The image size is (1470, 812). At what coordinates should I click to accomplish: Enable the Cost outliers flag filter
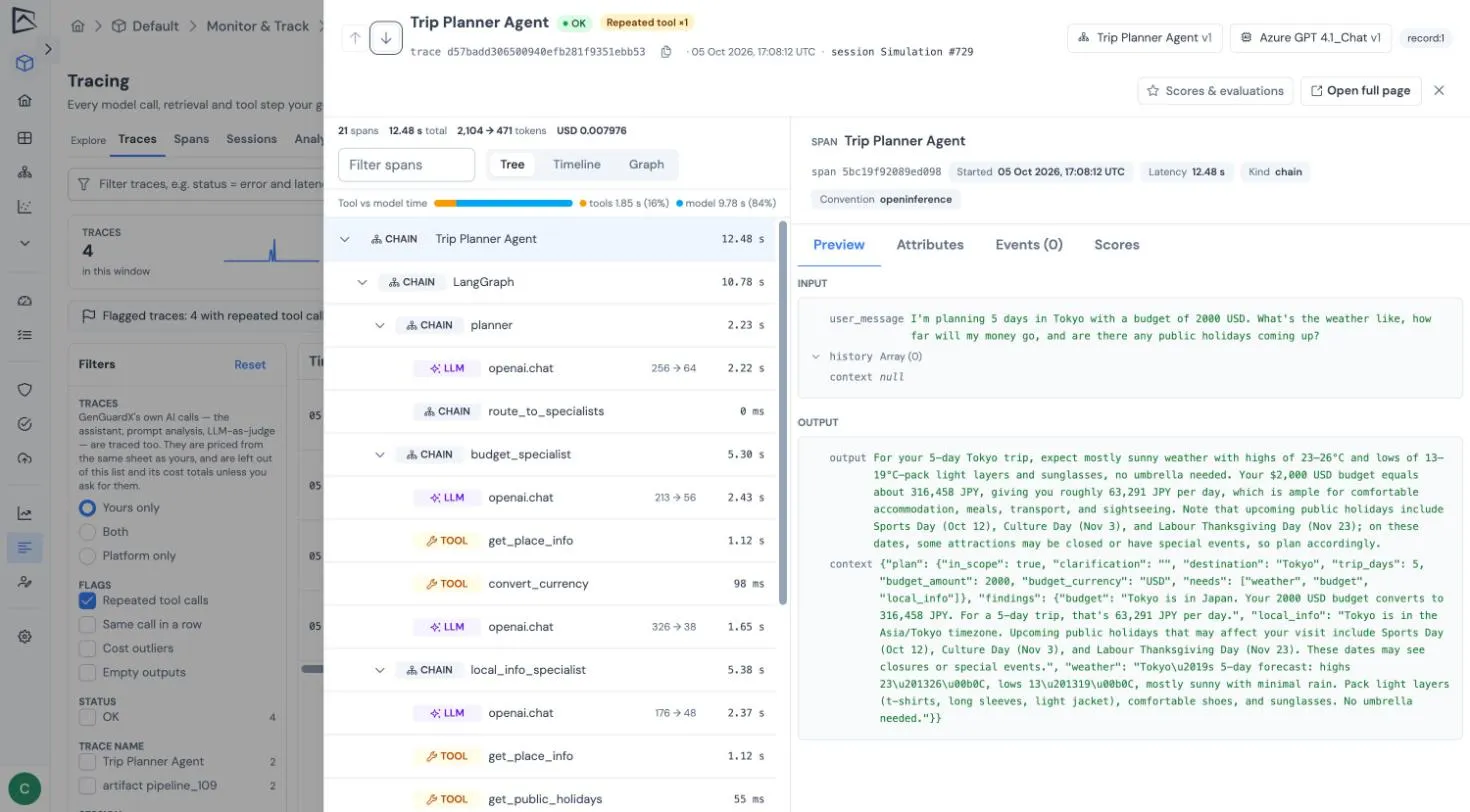(87, 649)
